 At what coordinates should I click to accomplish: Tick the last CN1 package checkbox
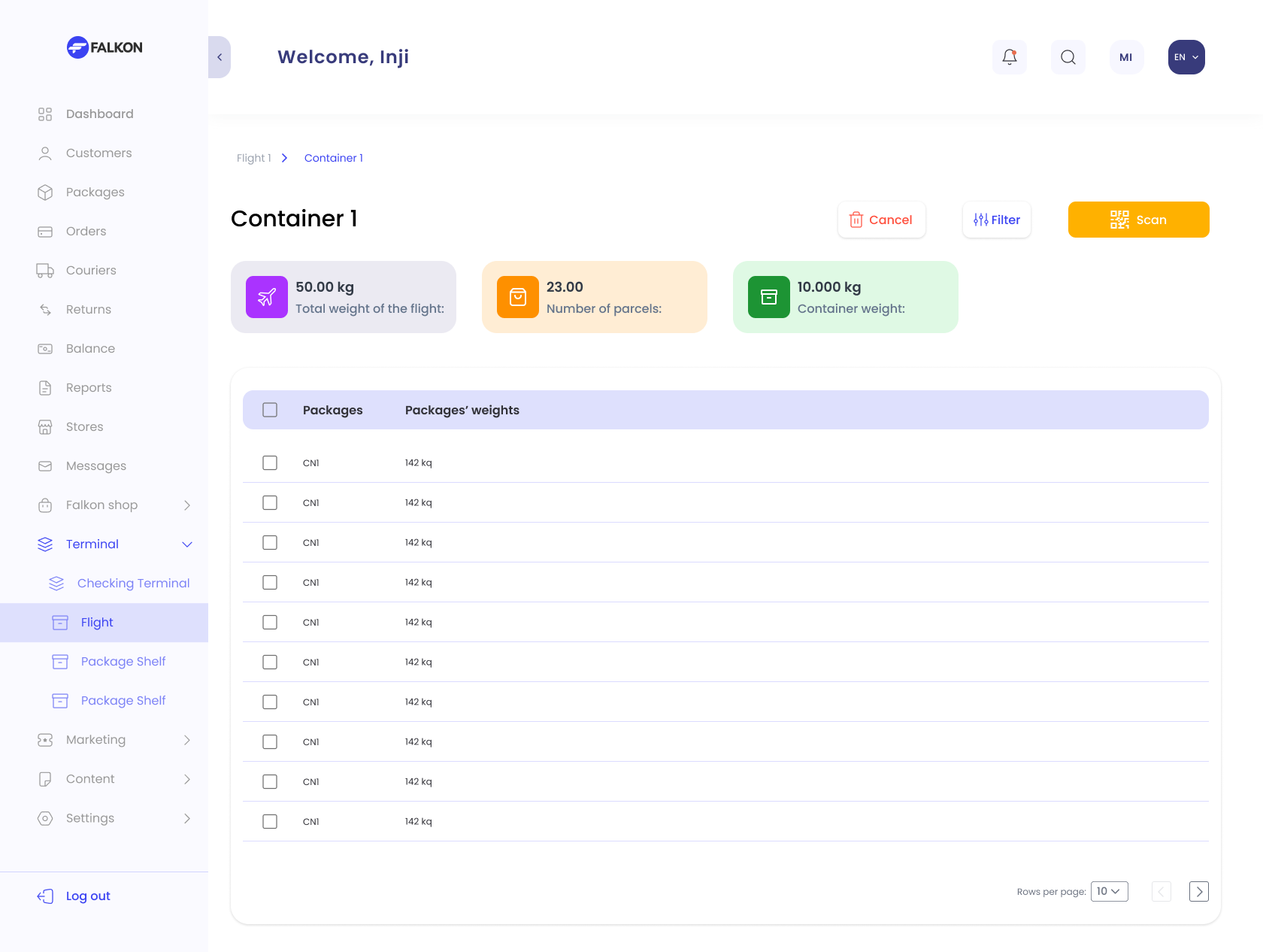pyautogui.click(x=270, y=821)
